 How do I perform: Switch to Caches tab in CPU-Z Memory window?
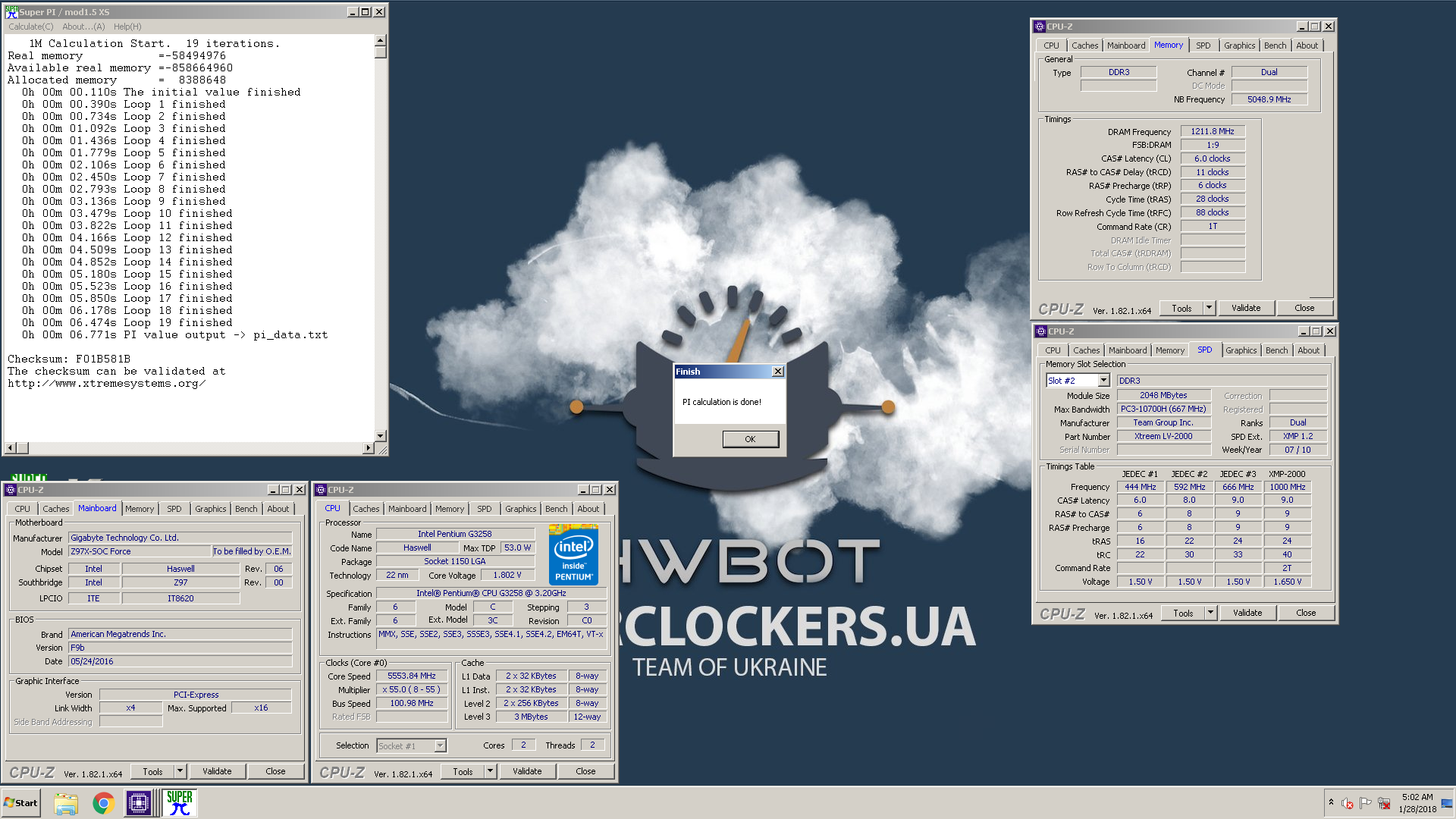(x=1084, y=45)
